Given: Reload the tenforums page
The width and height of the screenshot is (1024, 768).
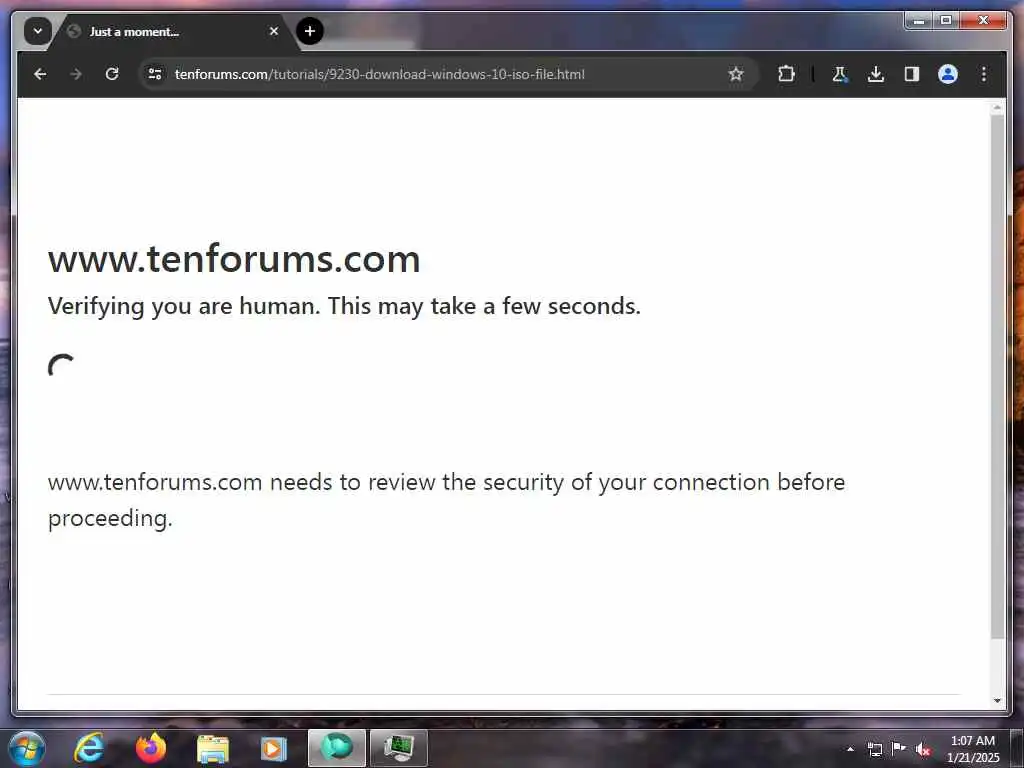Looking at the screenshot, I should [x=112, y=74].
